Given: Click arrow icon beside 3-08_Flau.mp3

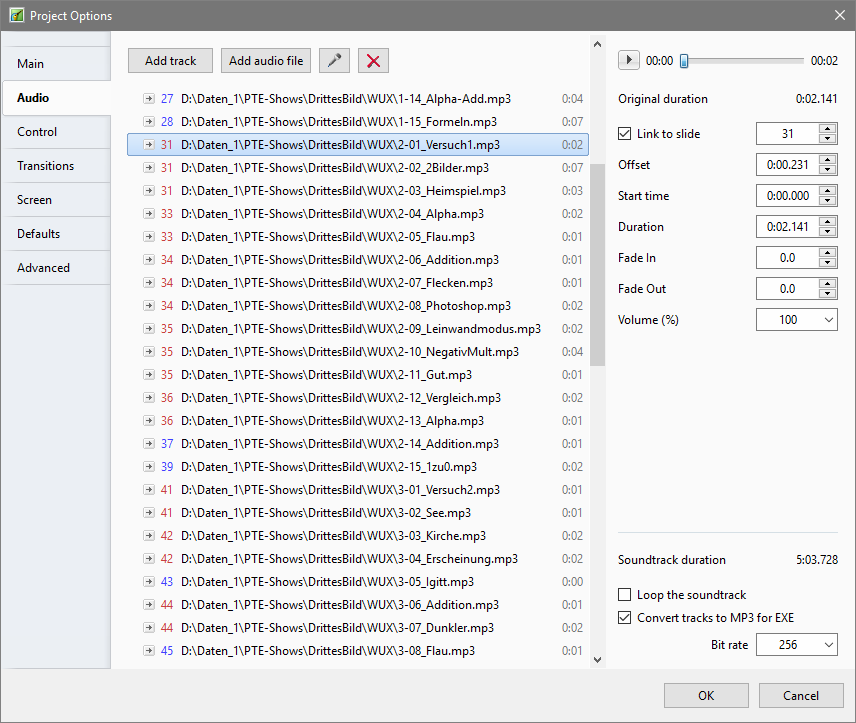Looking at the screenshot, I should tap(149, 651).
